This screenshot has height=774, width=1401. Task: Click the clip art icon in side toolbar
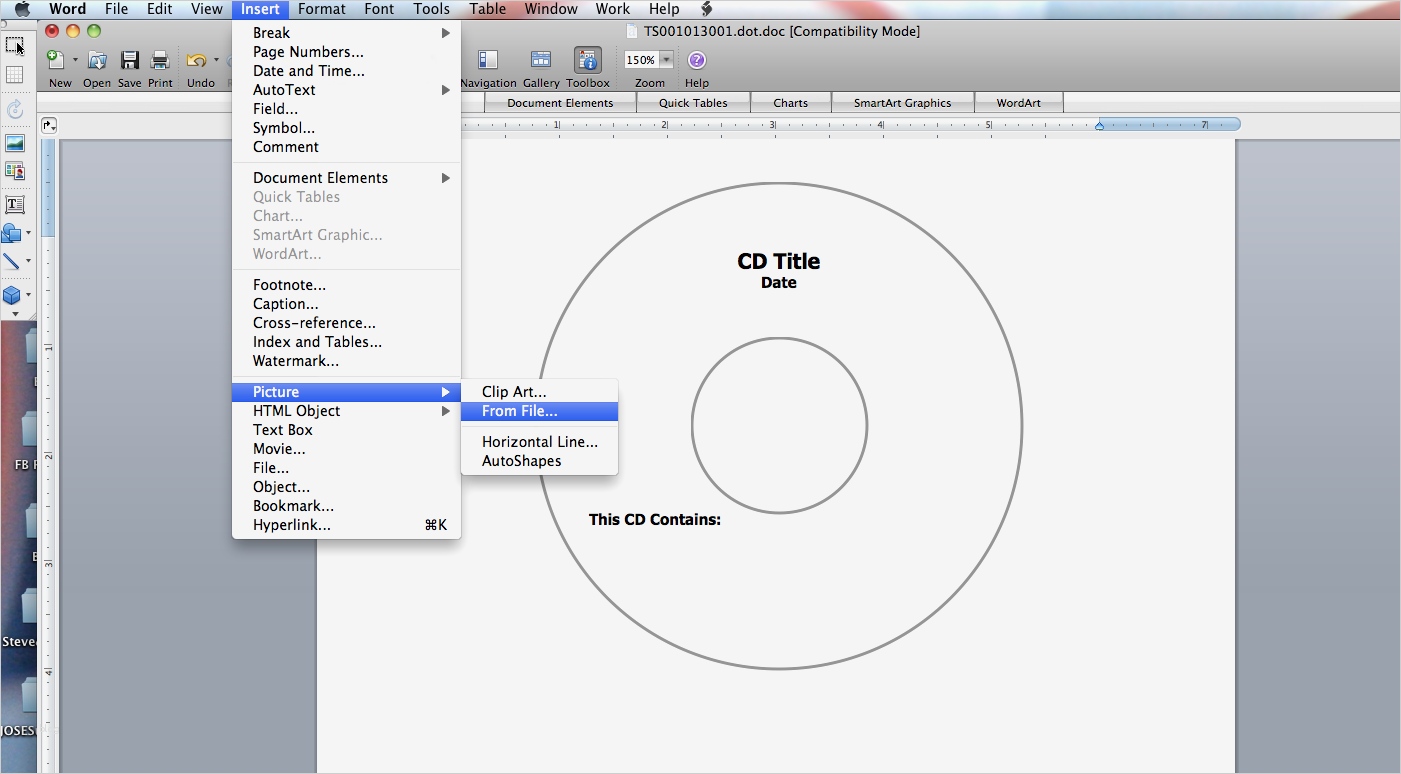tap(14, 172)
